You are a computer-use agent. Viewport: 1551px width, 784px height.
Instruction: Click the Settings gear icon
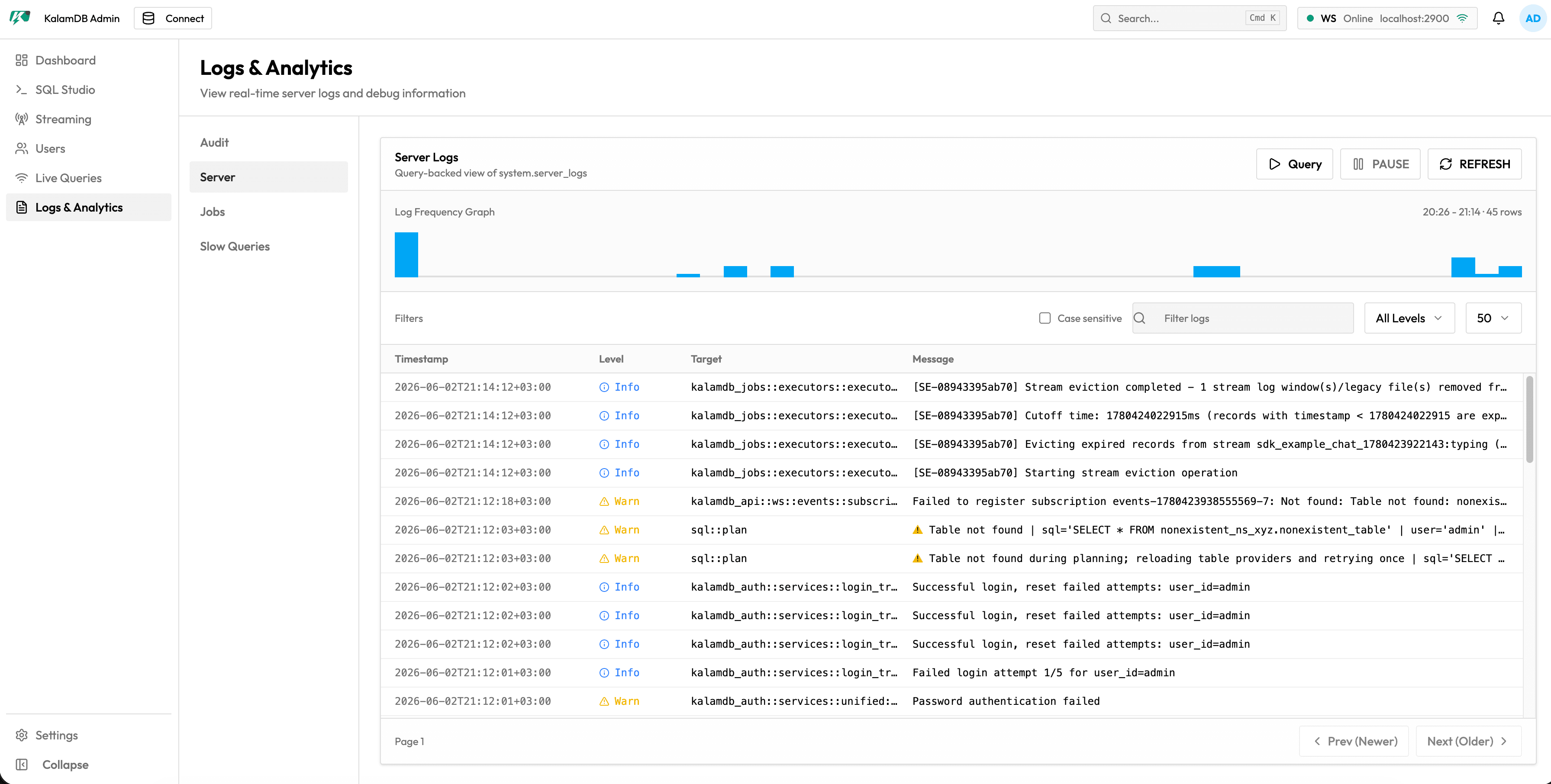[22, 735]
